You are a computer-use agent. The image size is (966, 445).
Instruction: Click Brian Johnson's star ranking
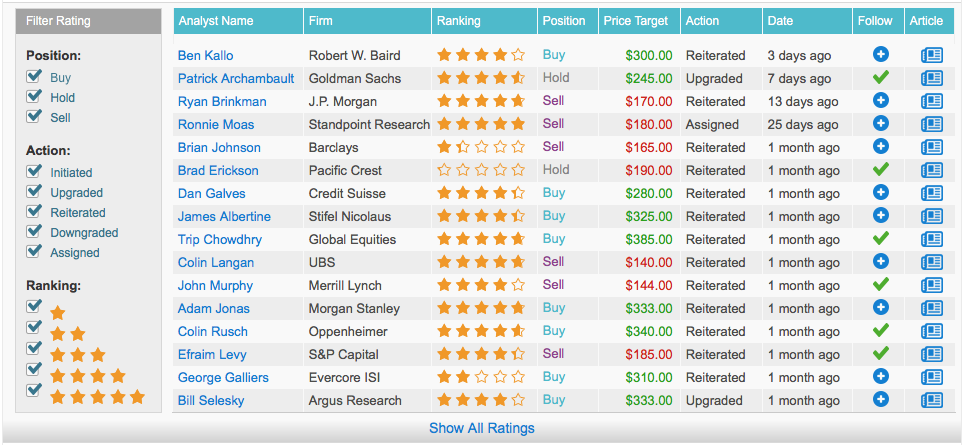click(481, 147)
